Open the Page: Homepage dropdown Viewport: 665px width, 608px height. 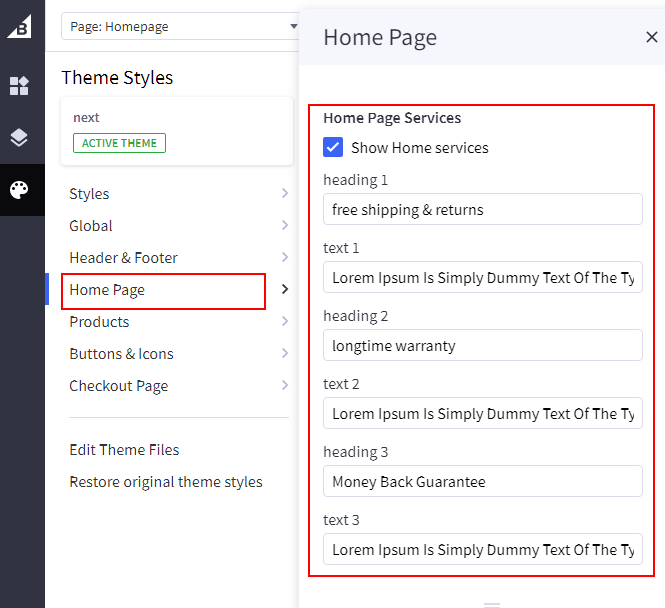180,27
